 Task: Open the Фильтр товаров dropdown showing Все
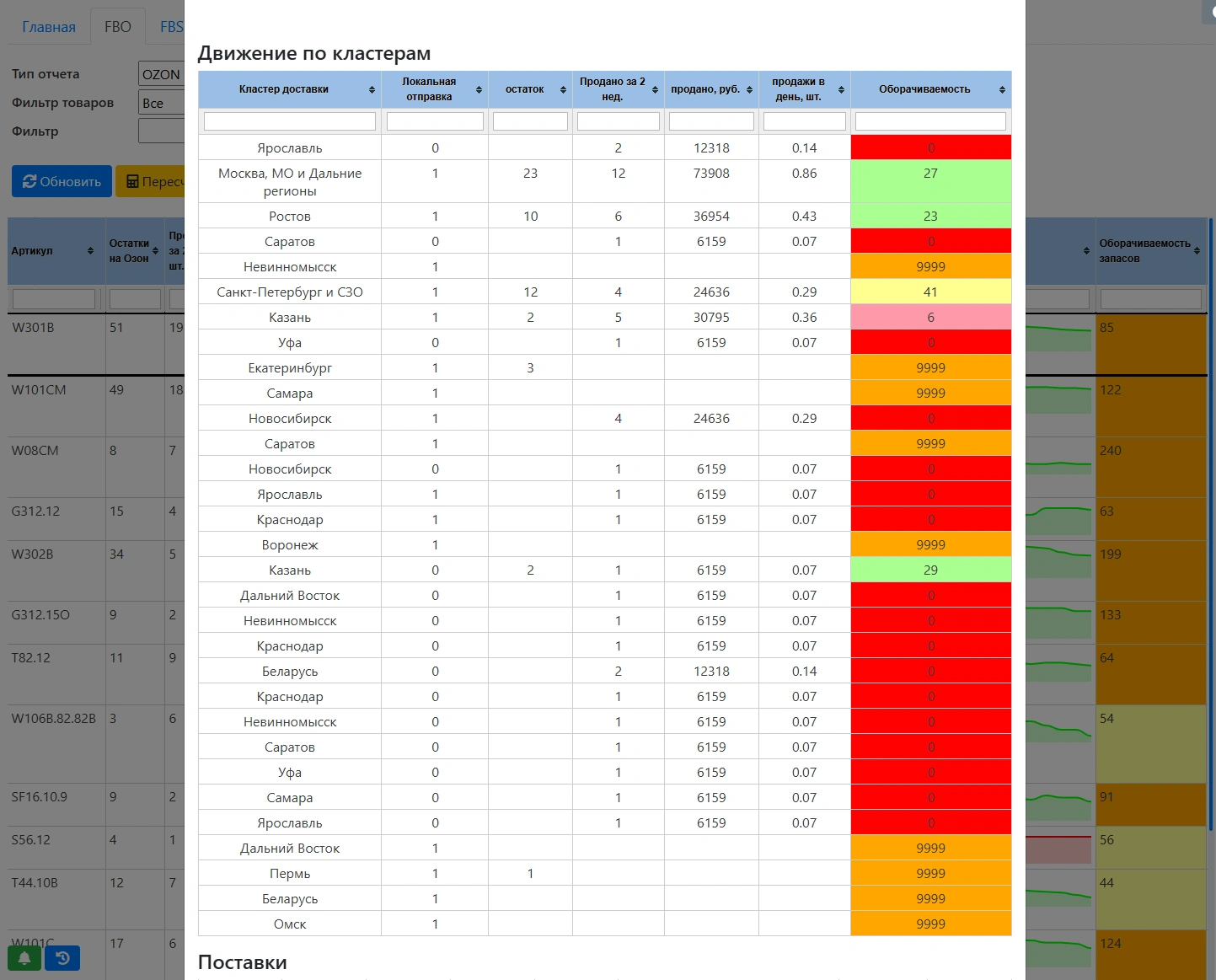click(x=162, y=103)
